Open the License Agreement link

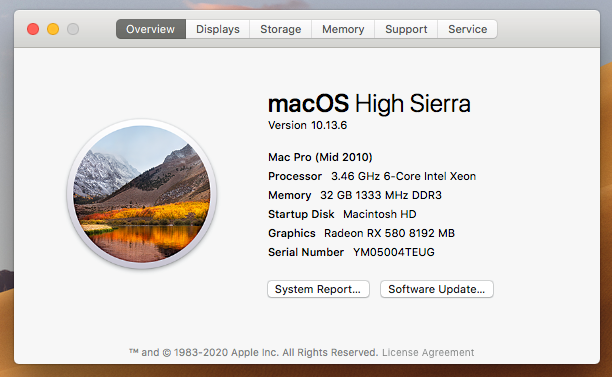(x=428, y=352)
